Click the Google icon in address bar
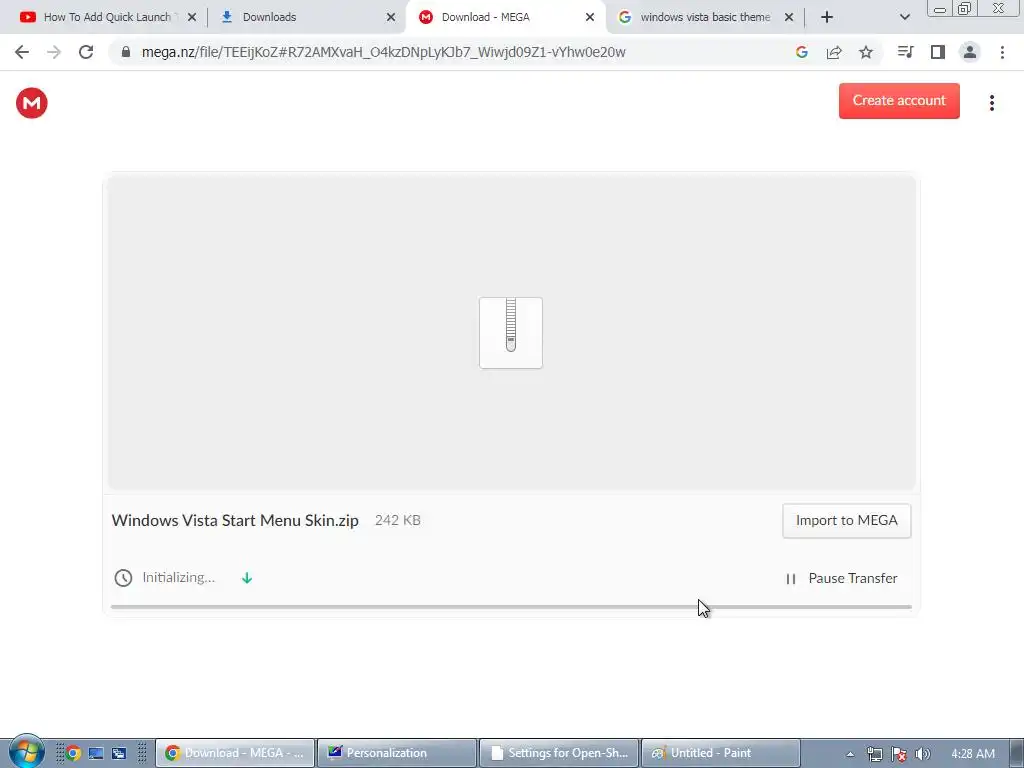The image size is (1024, 768). tap(802, 52)
